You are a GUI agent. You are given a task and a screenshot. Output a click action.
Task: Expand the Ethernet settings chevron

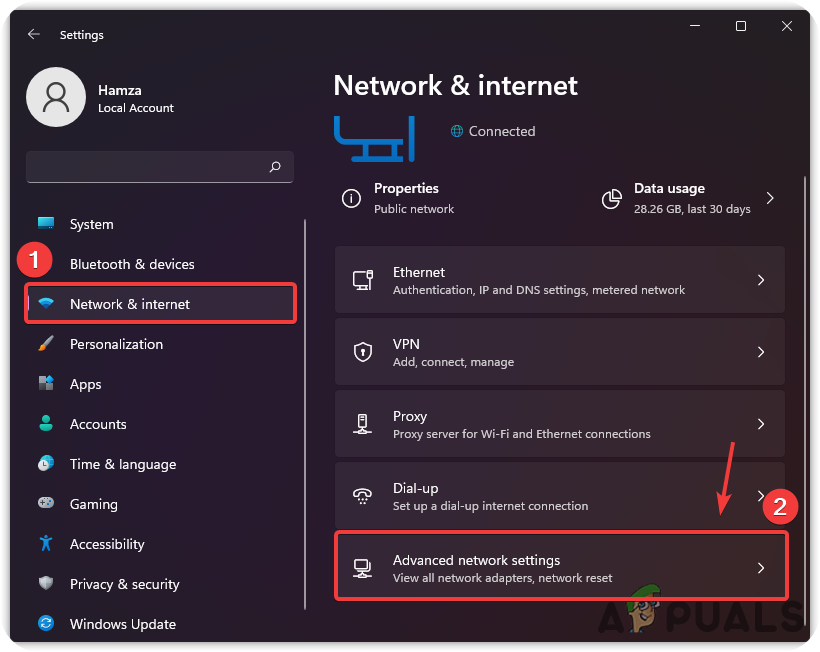point(761,280)
